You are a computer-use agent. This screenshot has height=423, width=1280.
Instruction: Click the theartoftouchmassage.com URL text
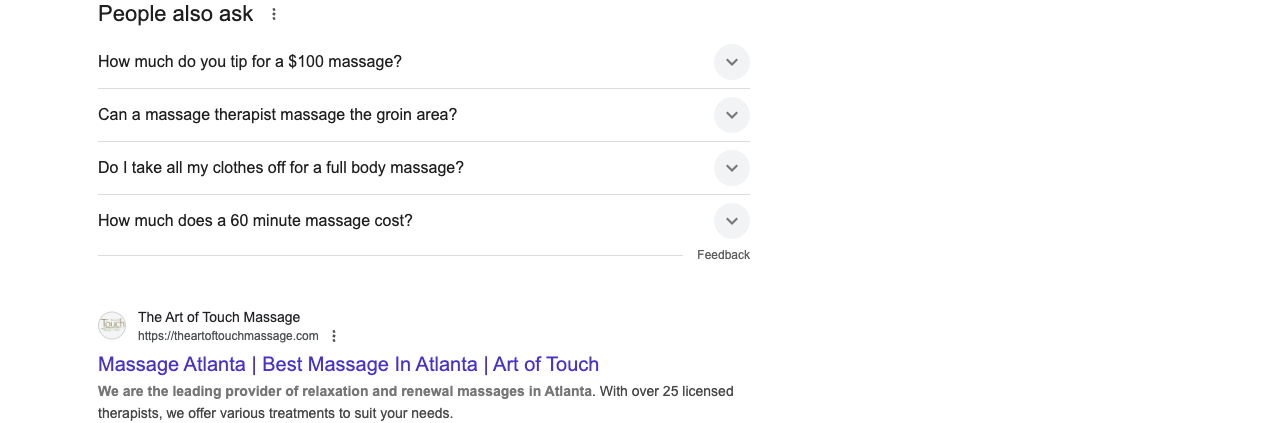pos(228,336)
